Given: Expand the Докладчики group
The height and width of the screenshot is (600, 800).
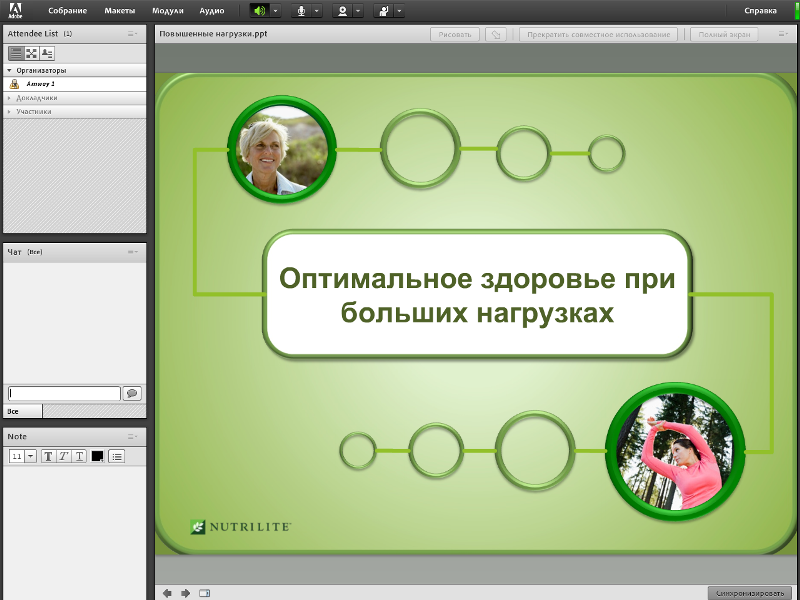Looking at the screenshot, I should 74,98.
